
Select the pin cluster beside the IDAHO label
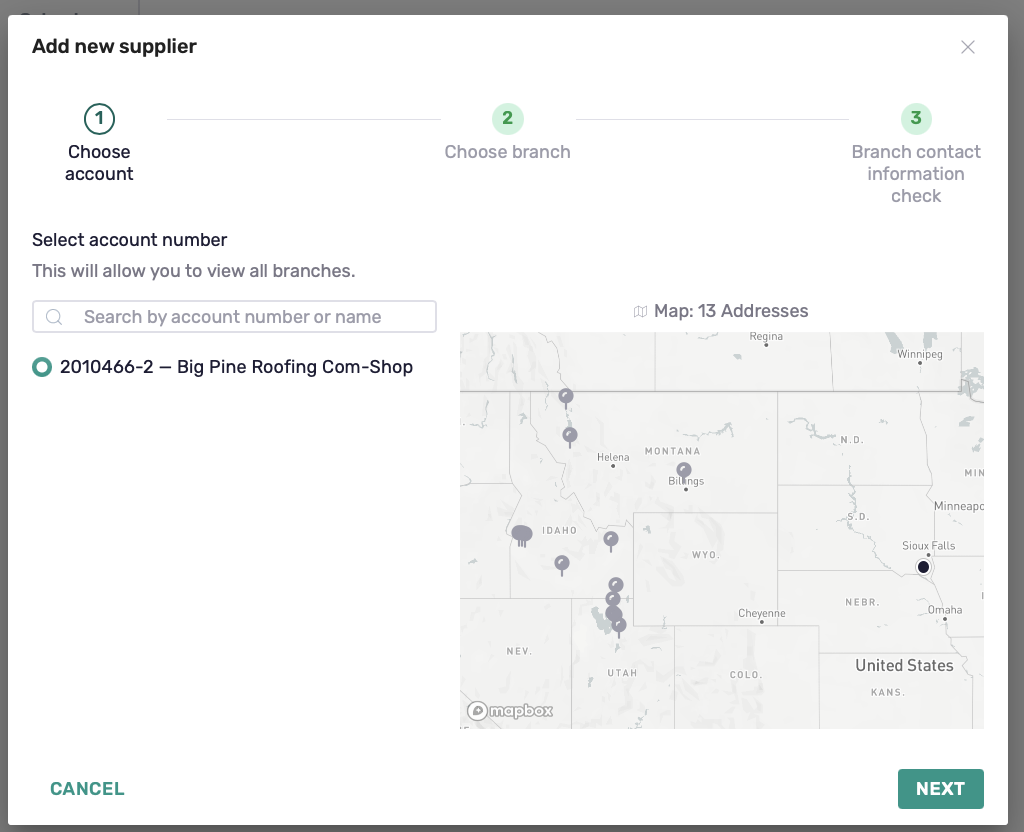point(521,536)
